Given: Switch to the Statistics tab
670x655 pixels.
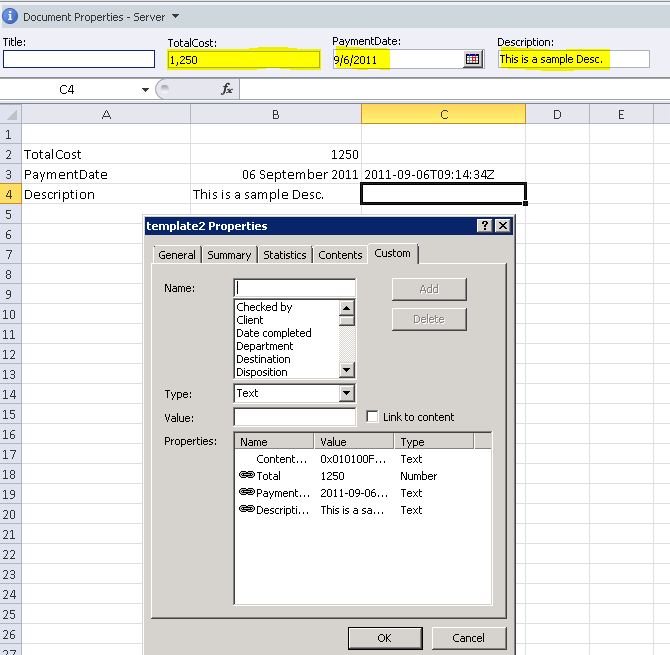Looking at the screenshot, I should (x=284, y=255).
